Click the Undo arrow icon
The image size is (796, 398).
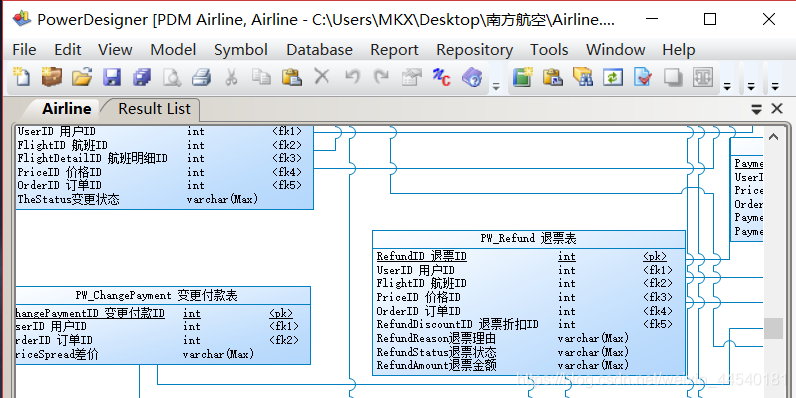click(x=352, y=77)
